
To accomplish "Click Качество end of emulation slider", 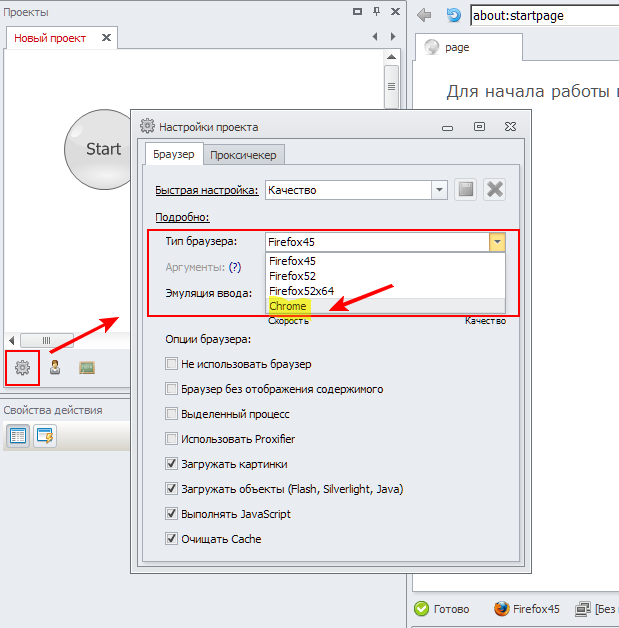I will [485, 321].
